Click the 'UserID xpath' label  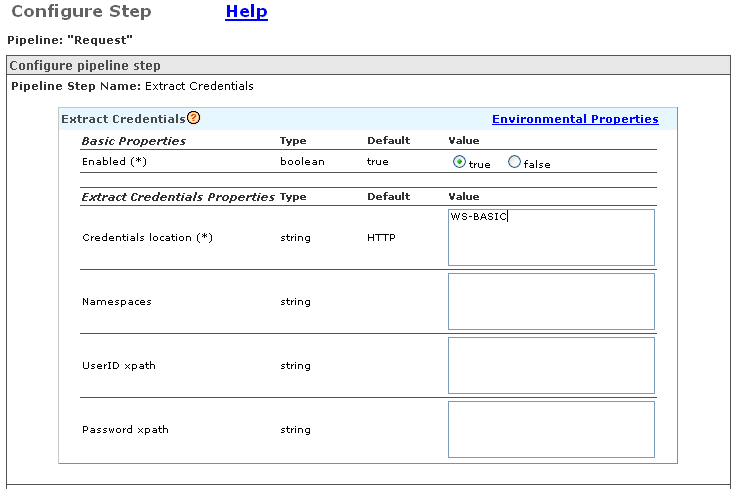click(118, 366)
